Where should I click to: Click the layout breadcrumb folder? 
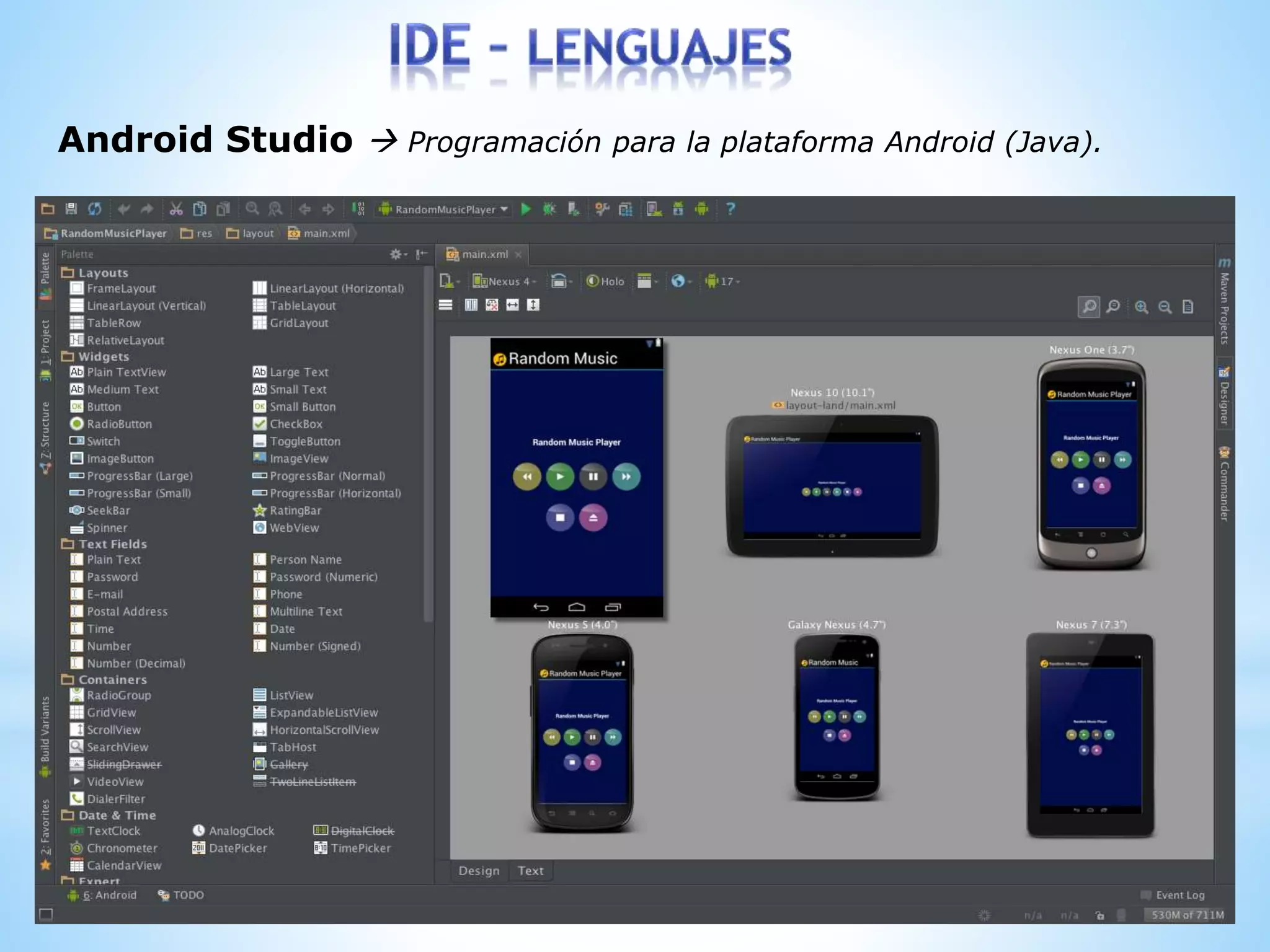[251, 234]
